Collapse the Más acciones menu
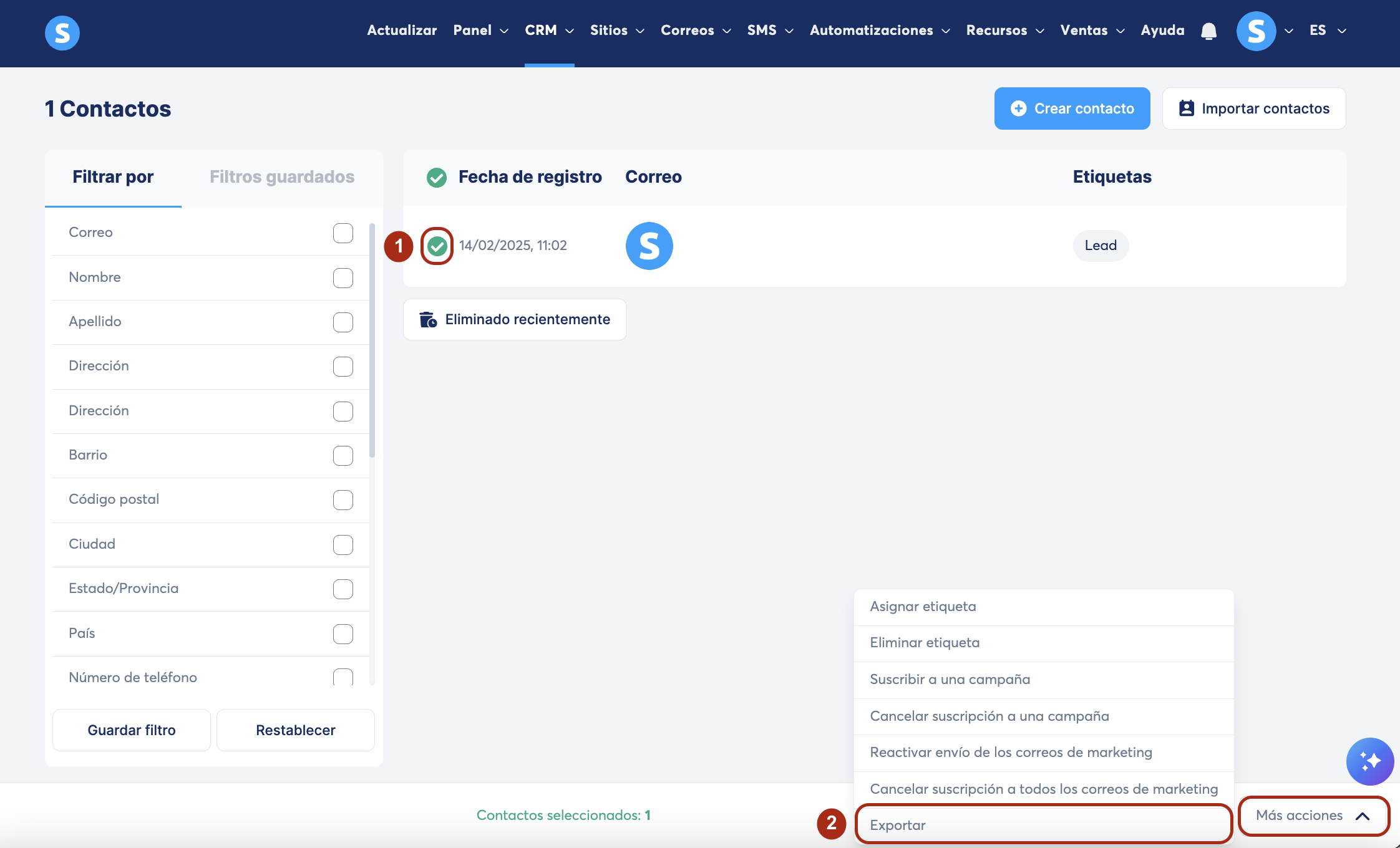1400x848 pixels. [1313, 816]
